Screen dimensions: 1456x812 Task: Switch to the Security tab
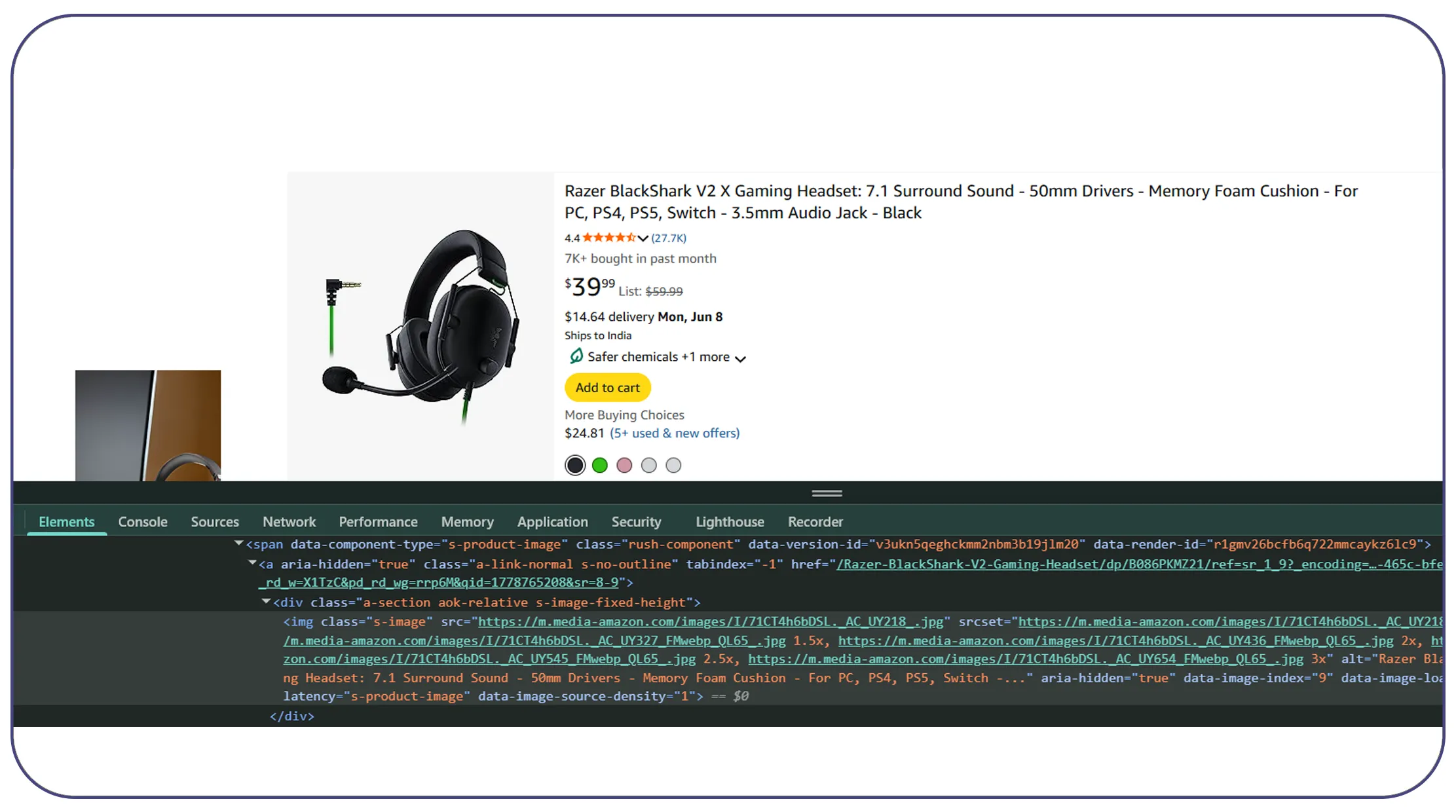click(636, 522)
